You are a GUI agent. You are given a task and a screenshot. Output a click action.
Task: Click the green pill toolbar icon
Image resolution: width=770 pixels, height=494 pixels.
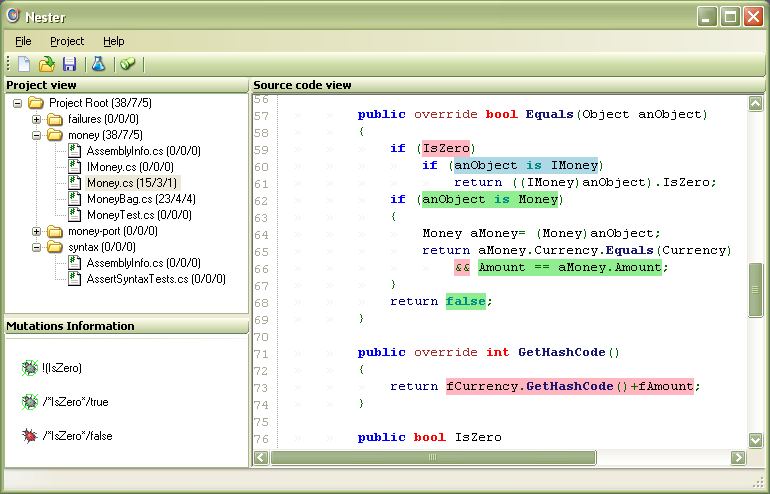pyautogui.click(x=127, y=64)
